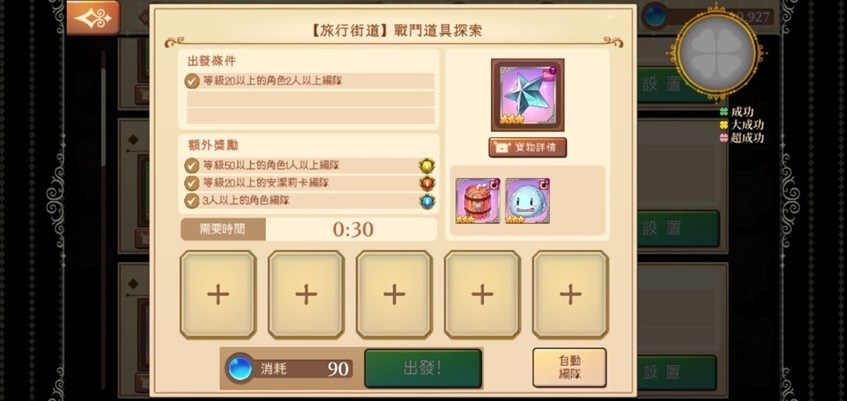
Task: Select the blue star reward item
Action: (x=527, y=95)
